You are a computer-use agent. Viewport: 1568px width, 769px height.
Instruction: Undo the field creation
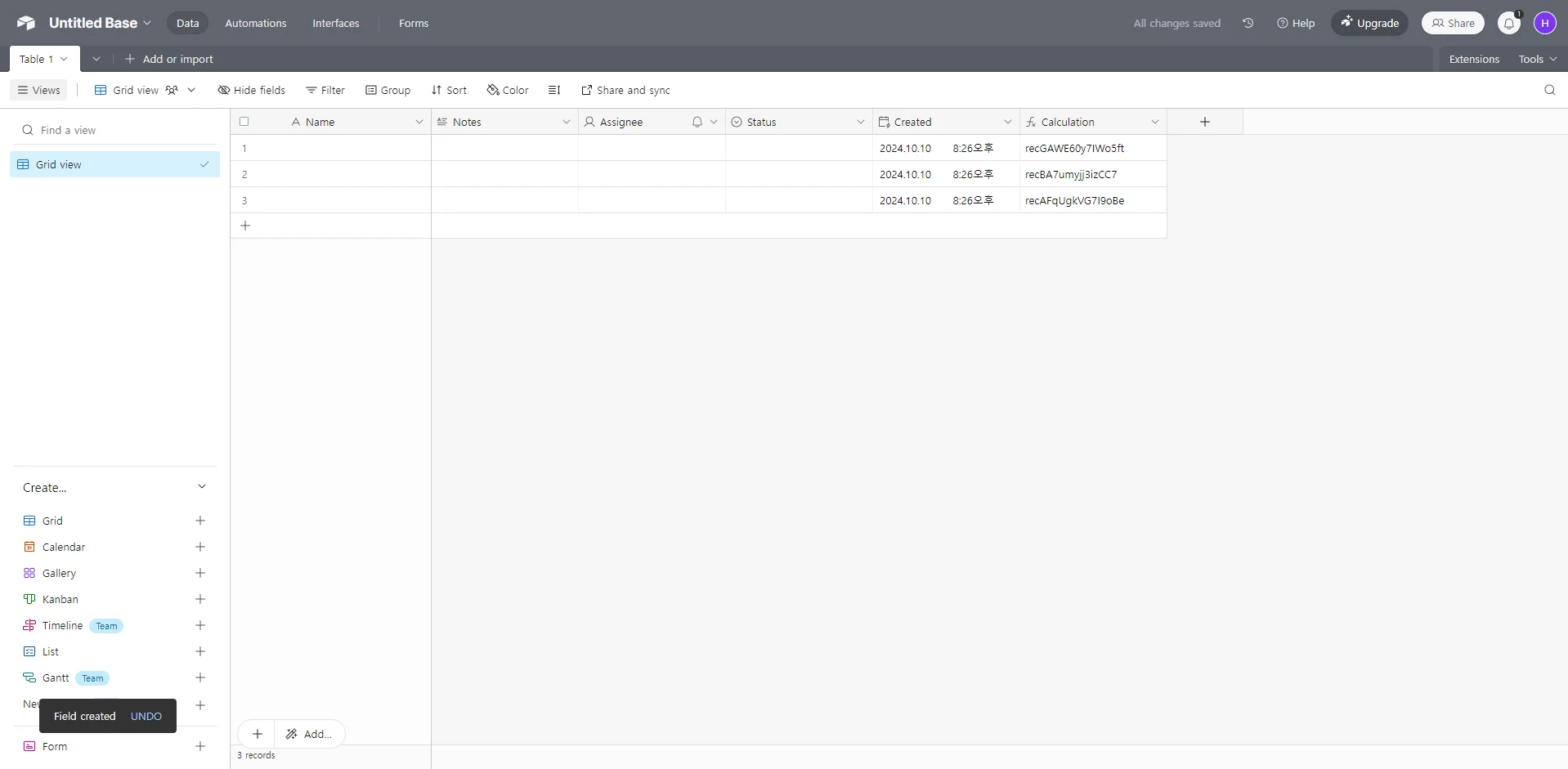[x=146, y=716]
